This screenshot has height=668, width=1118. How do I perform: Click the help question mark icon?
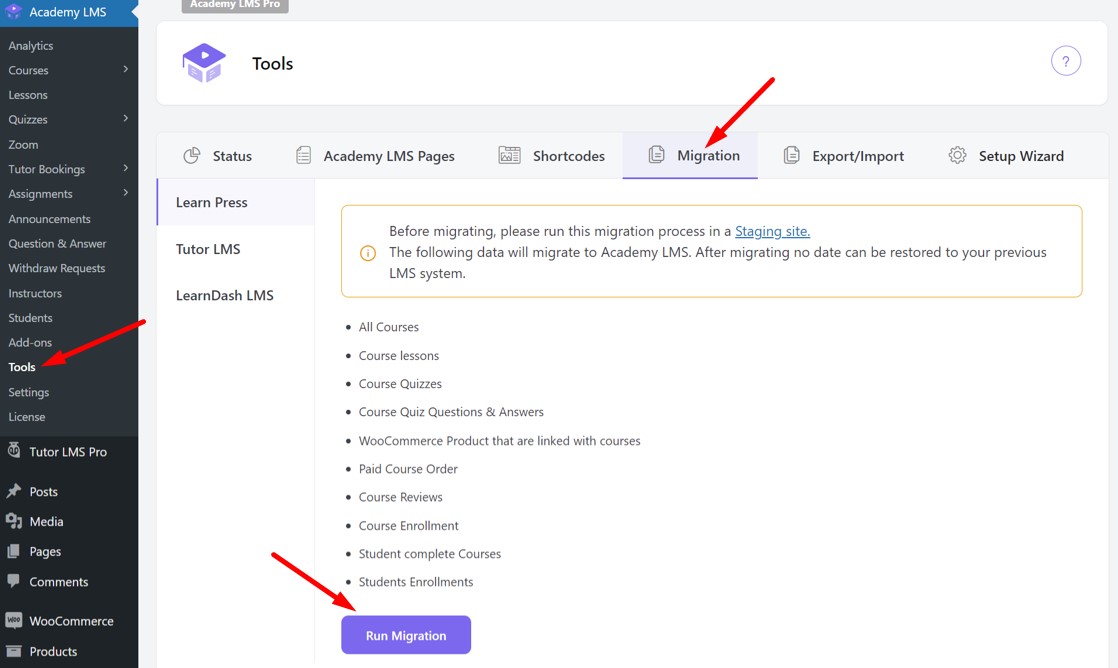click(1066, 61)
